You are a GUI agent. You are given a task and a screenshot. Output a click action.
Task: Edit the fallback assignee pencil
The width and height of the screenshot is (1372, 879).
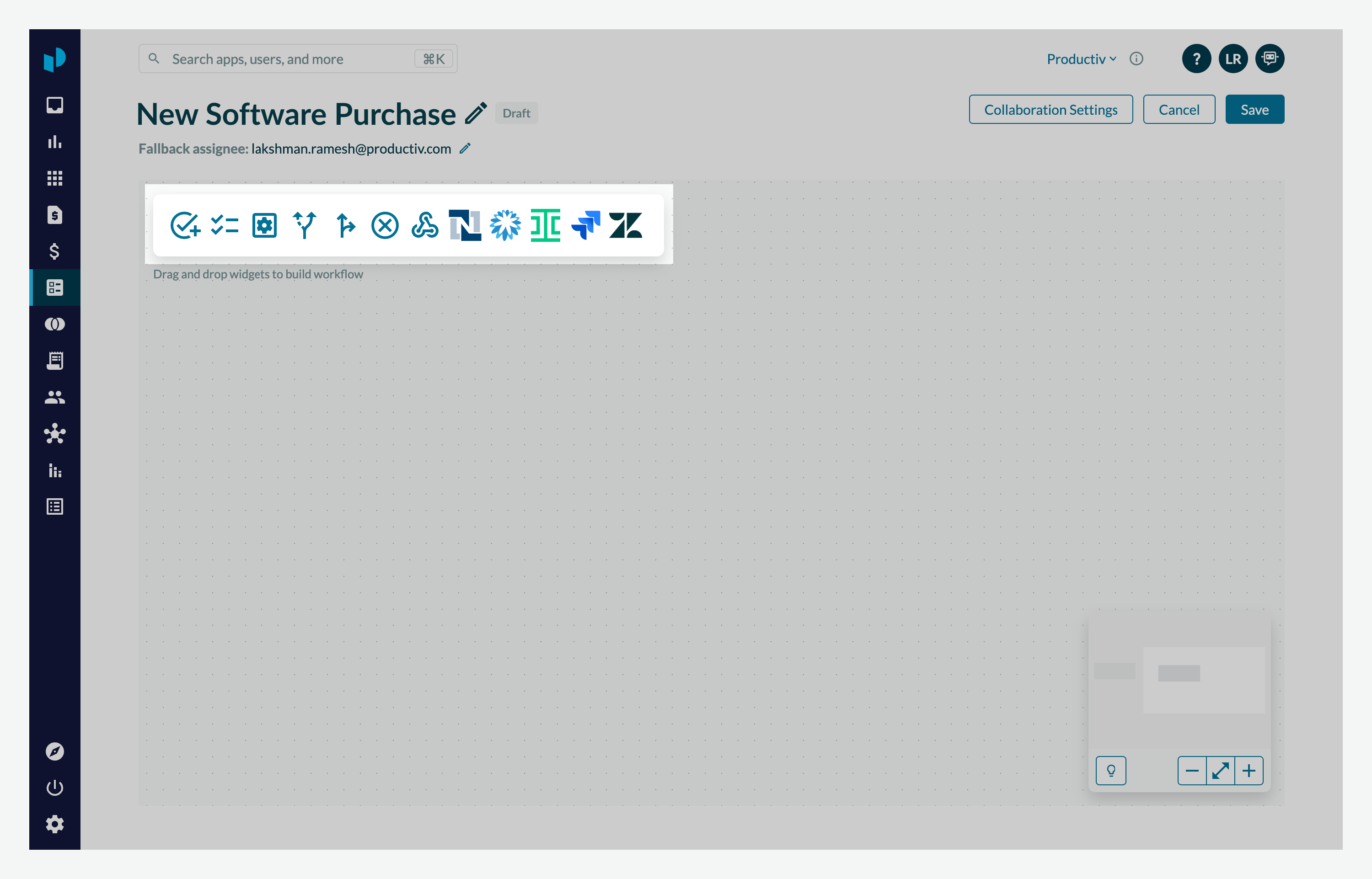465,149
